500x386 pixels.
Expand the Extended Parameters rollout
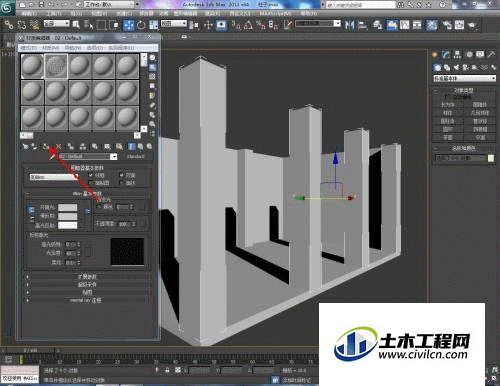pyautogui.click(x=87, y=276)
